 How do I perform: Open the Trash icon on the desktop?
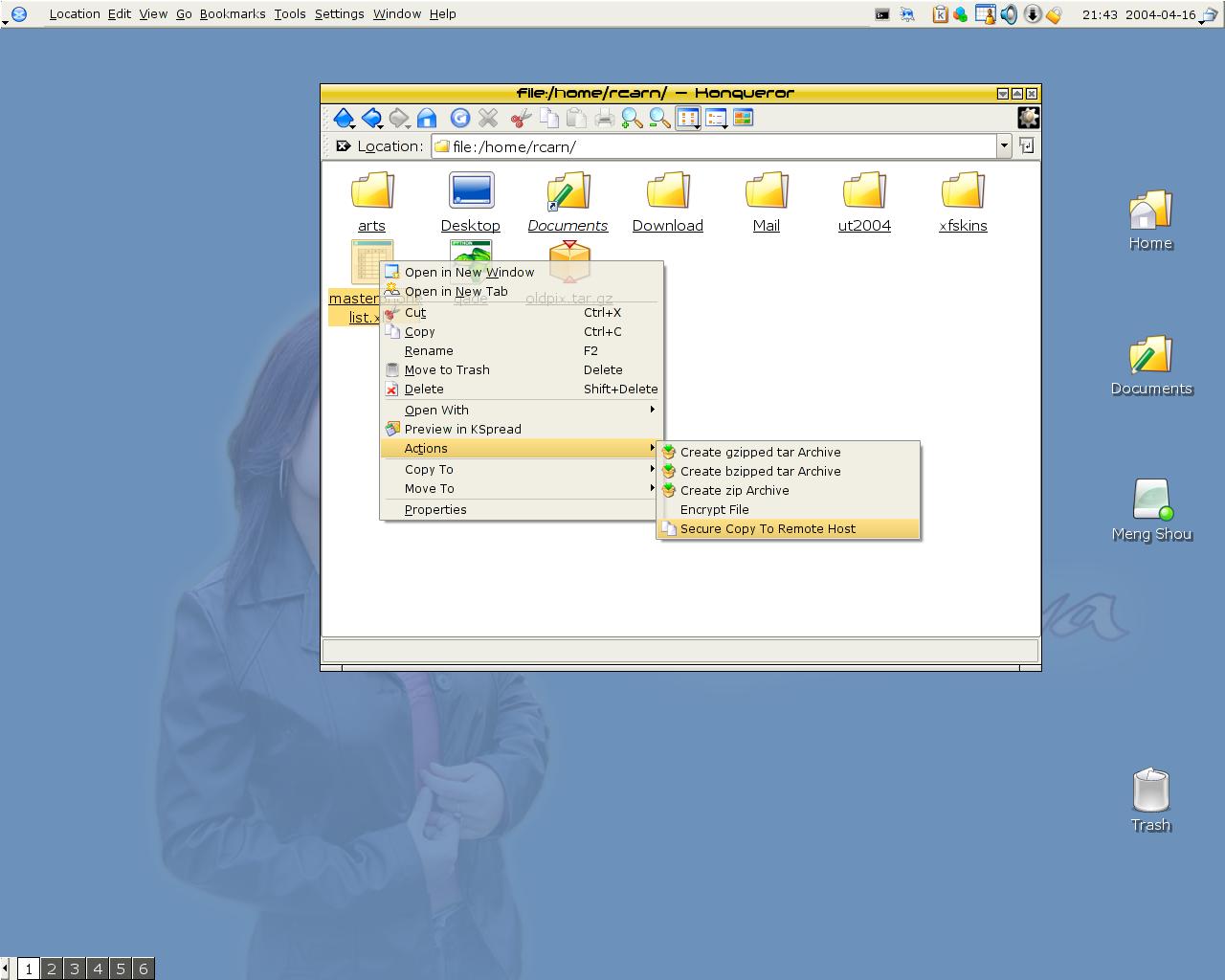coord(1150,800)
